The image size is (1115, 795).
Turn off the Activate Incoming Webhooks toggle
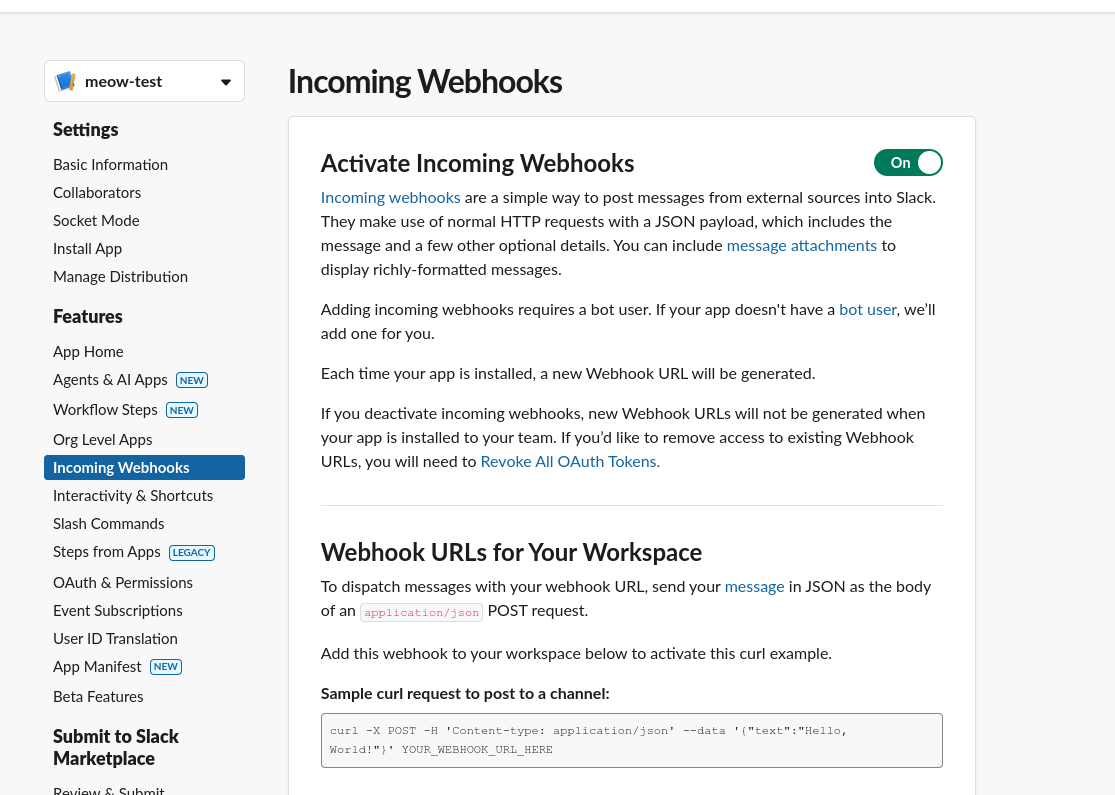coord(908,163)
